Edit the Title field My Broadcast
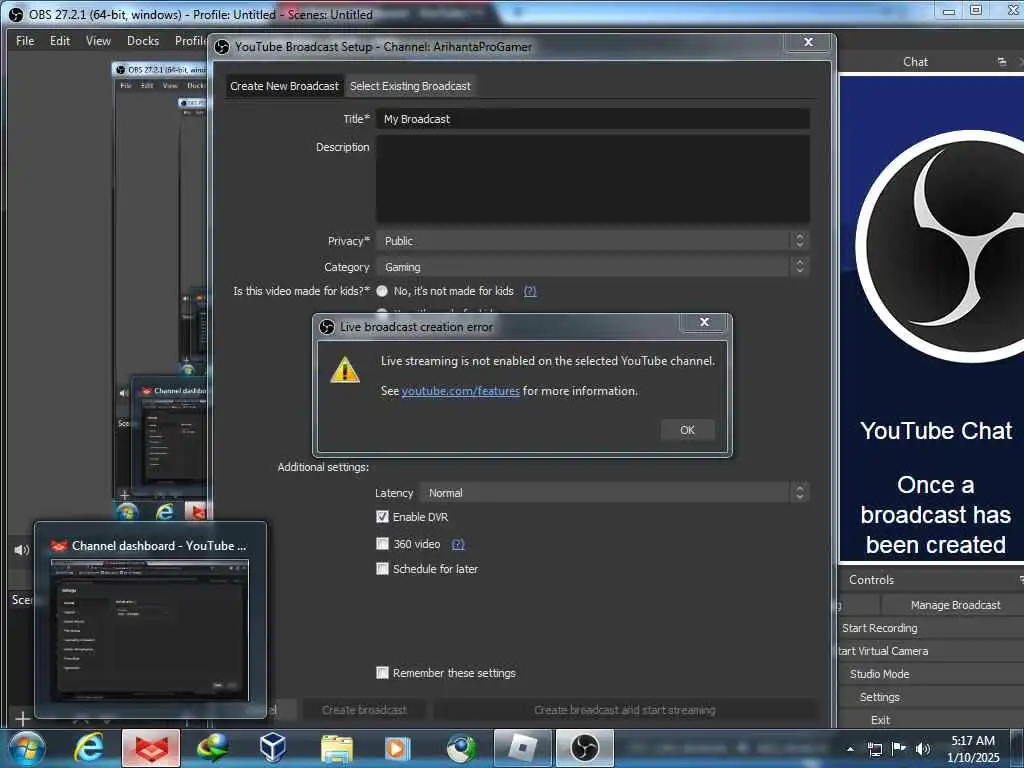 click(593, 119)
